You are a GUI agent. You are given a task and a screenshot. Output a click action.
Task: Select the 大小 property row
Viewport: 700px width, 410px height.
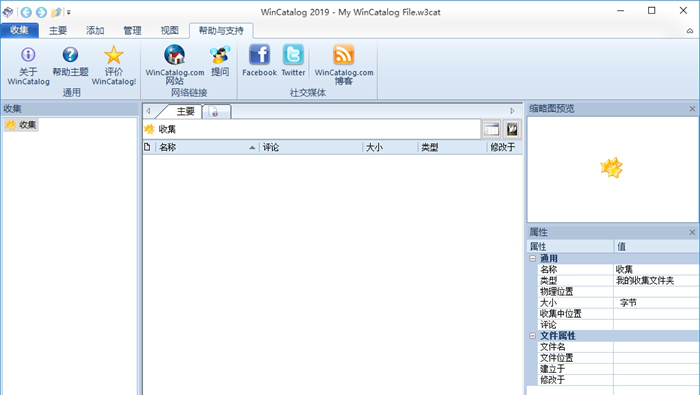[x=618, y=303]
